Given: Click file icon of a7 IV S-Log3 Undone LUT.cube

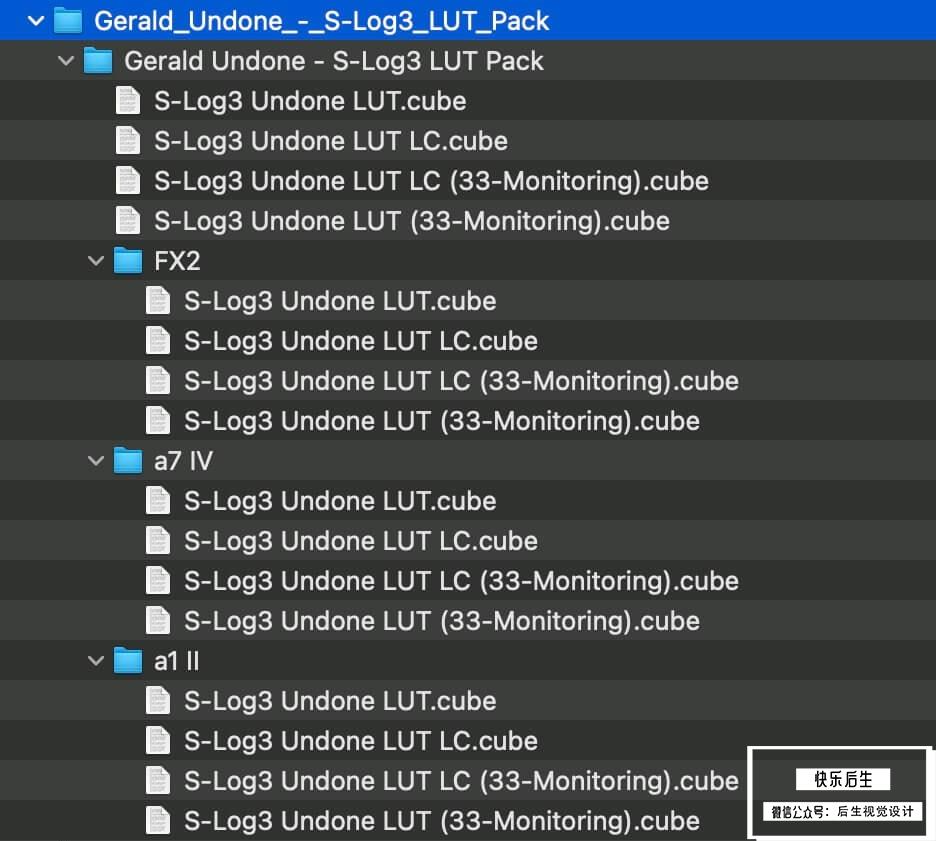Looking at the screenshot, I should tap(158, 500).
